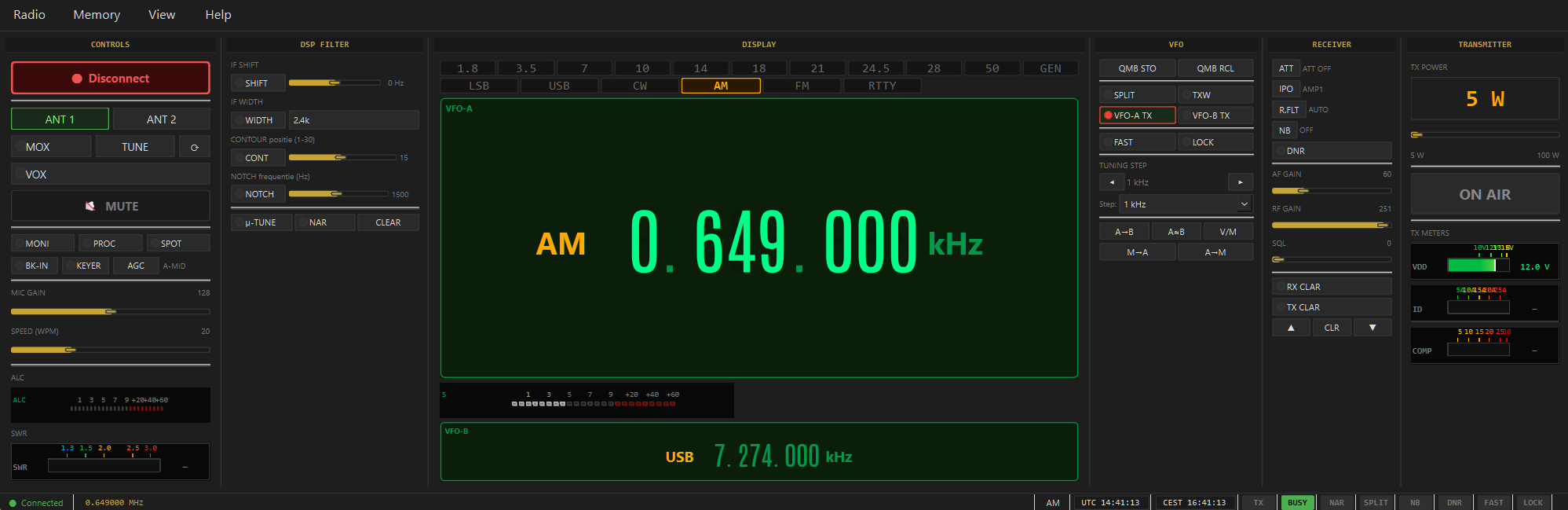Switch mode to LSB

coord(479,86)
